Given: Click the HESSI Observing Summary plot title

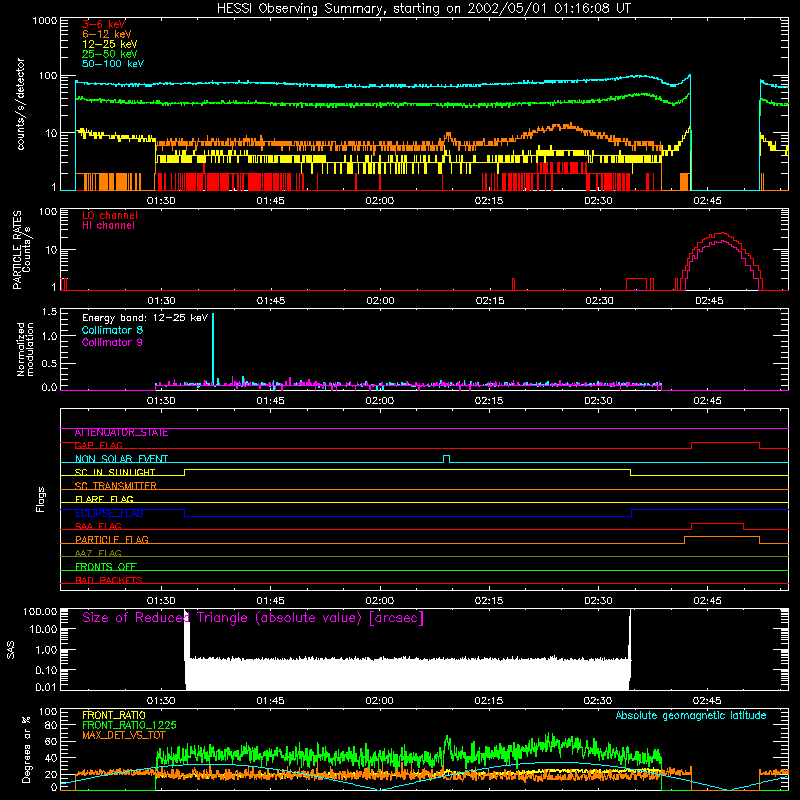Looking at the screenshot, I should (x=424, y=9).
